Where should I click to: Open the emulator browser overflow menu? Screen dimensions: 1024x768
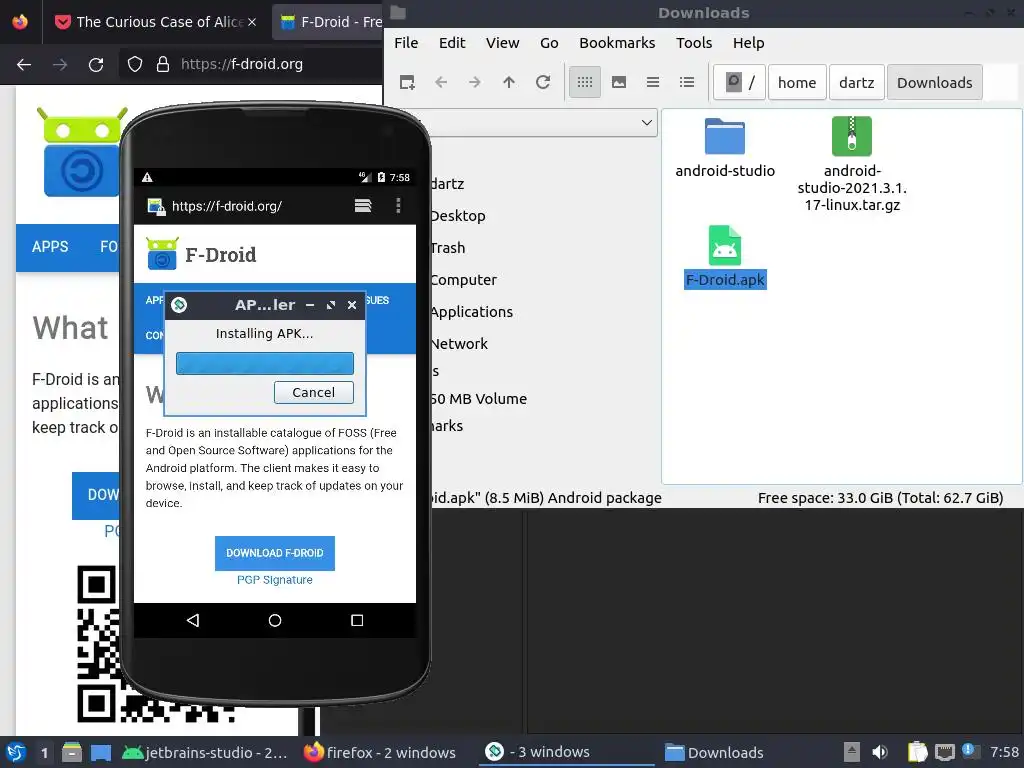pos(398,206)
